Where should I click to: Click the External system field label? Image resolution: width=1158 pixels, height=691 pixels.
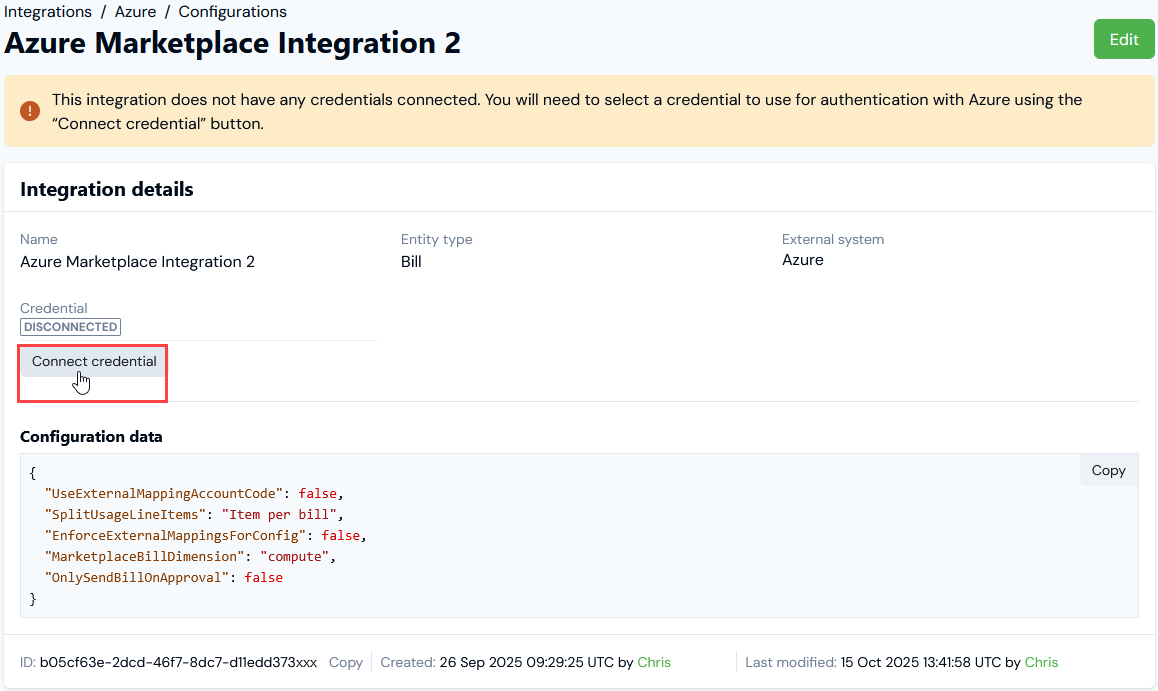[x=833, y=239]
